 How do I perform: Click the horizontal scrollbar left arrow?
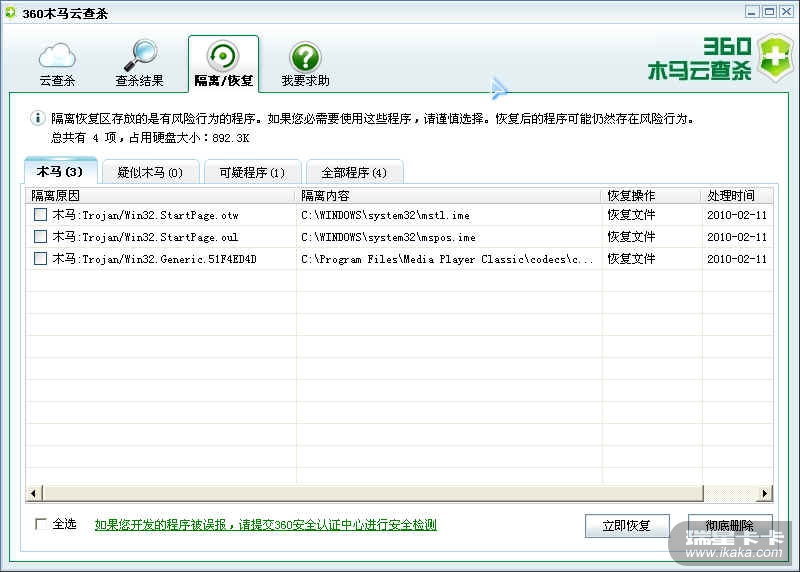(x=34, y=493)
